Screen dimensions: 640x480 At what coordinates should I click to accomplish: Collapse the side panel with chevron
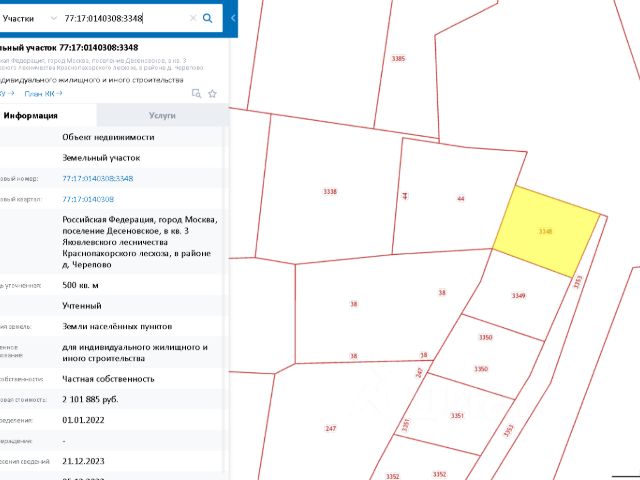pyautogui.click(x=233, y=18)
